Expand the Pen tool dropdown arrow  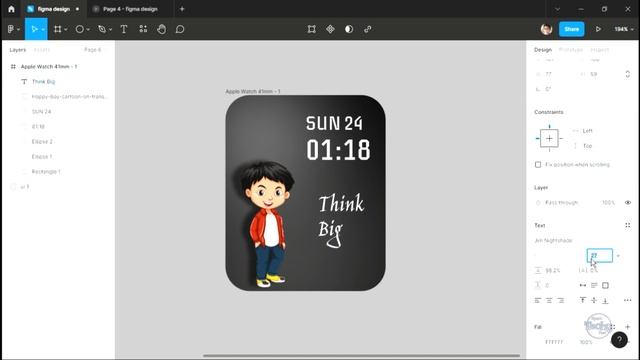tap(110, 29)
